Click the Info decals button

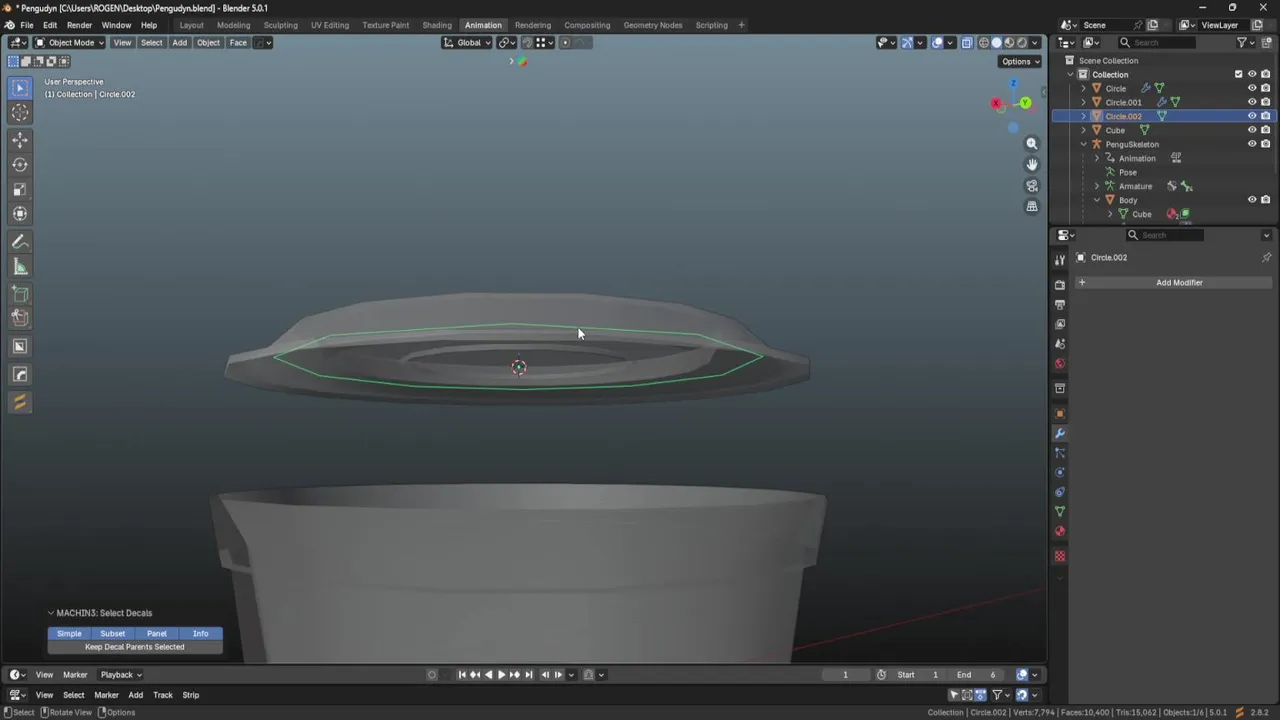[201, 634]
